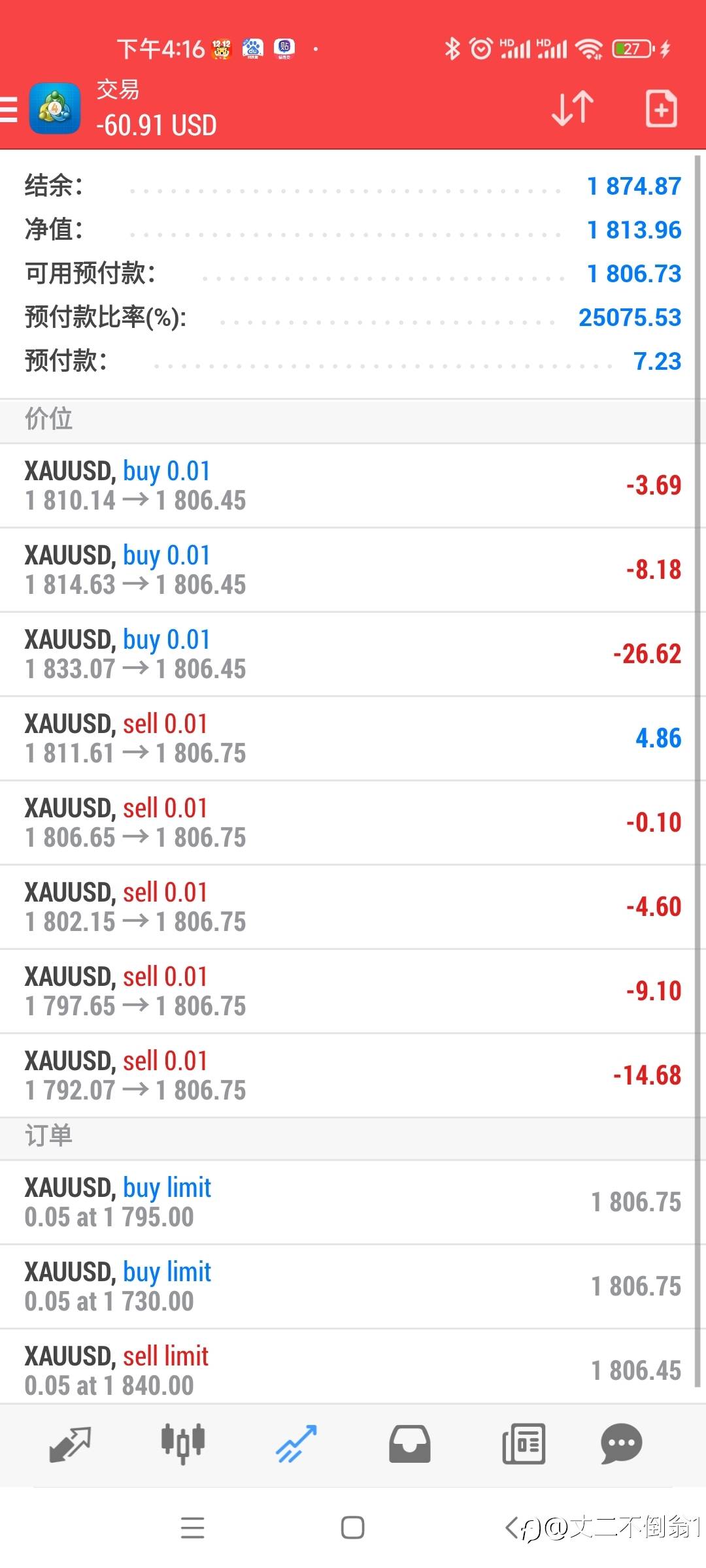Open the News tab icon
This screenshot has width=706, height=1568.
tap(524, 1444)
